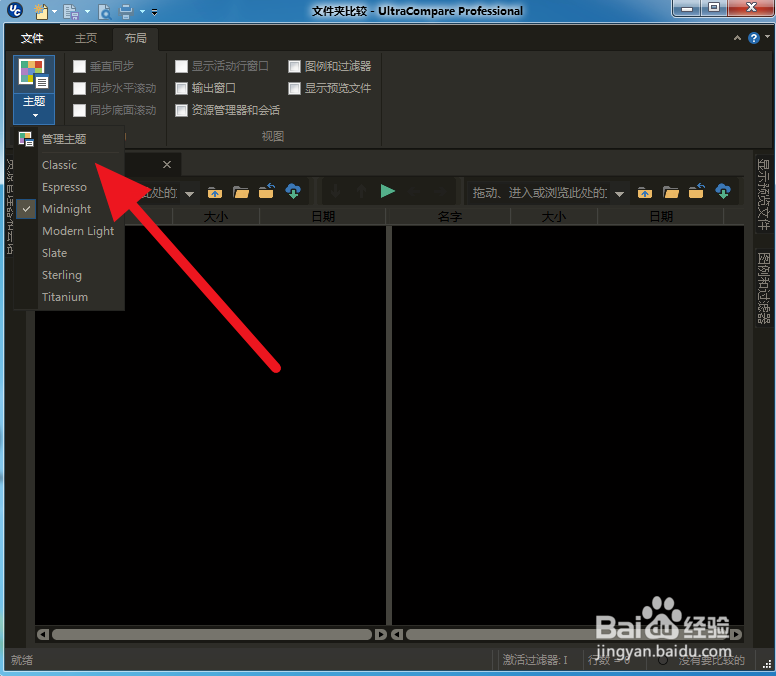This screenshot has height=676, width=776.
Task: Click the previous difference up arrow icon
Action: pyautogui.click(x=361, y=191)
